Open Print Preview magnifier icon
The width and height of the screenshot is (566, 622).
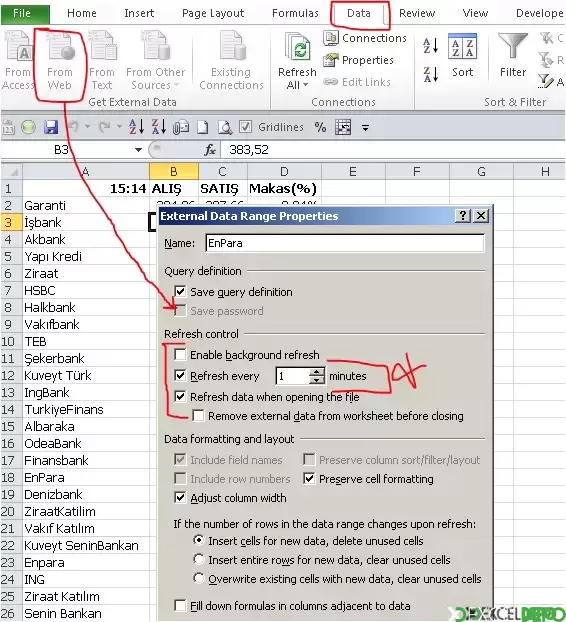[x=225, y=127]
